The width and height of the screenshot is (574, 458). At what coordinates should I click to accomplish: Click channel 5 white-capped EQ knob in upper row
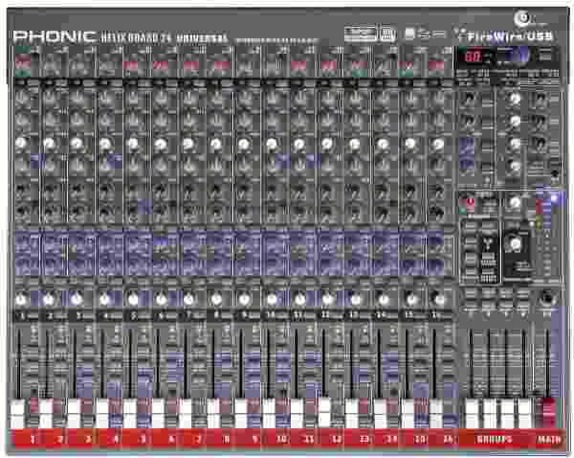click(133, 144)
